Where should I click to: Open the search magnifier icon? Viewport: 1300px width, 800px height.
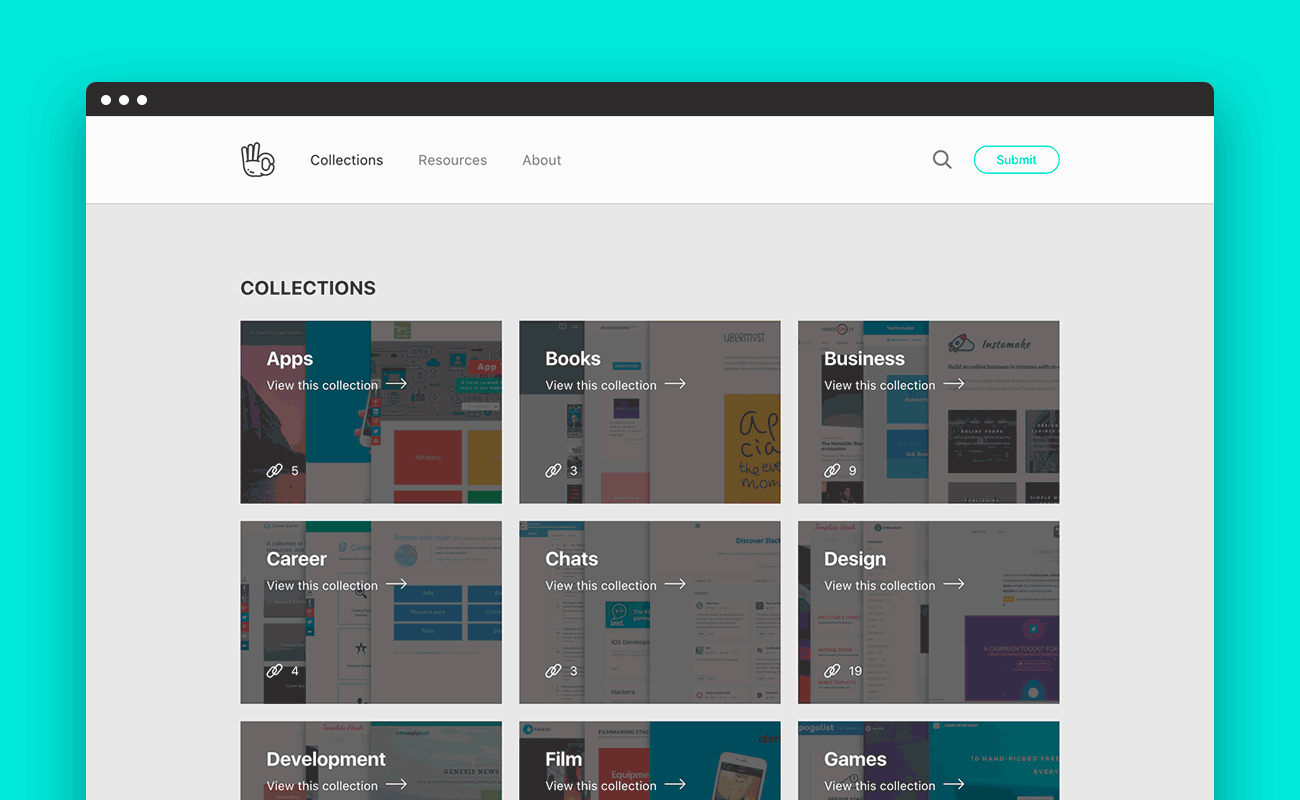[942, 160]
